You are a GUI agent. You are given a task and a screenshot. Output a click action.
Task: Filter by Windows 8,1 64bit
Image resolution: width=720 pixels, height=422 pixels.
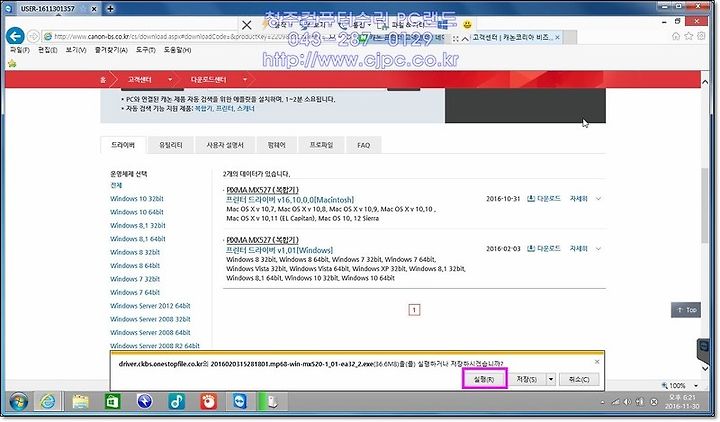138,239
